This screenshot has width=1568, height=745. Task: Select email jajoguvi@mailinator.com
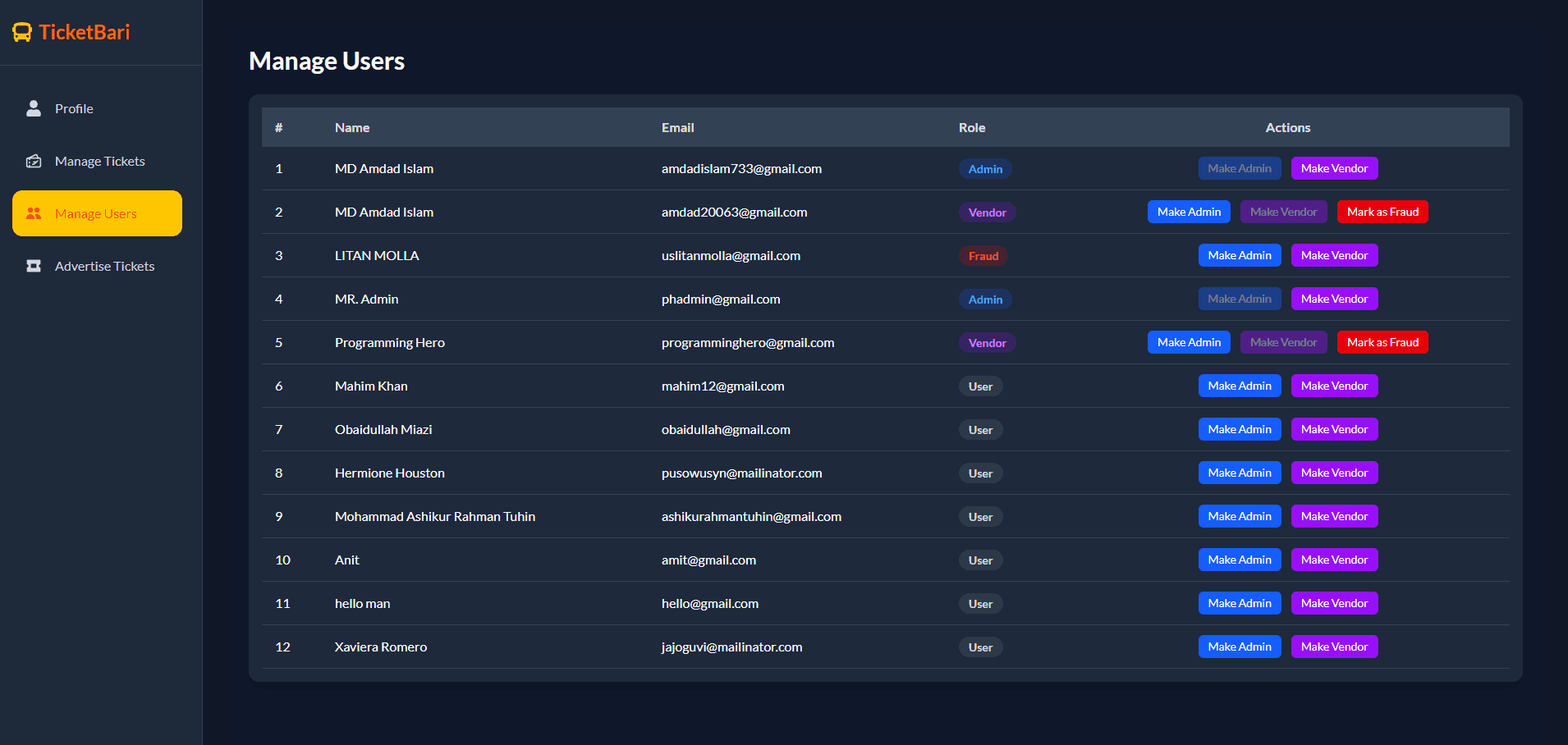point(731,647)
